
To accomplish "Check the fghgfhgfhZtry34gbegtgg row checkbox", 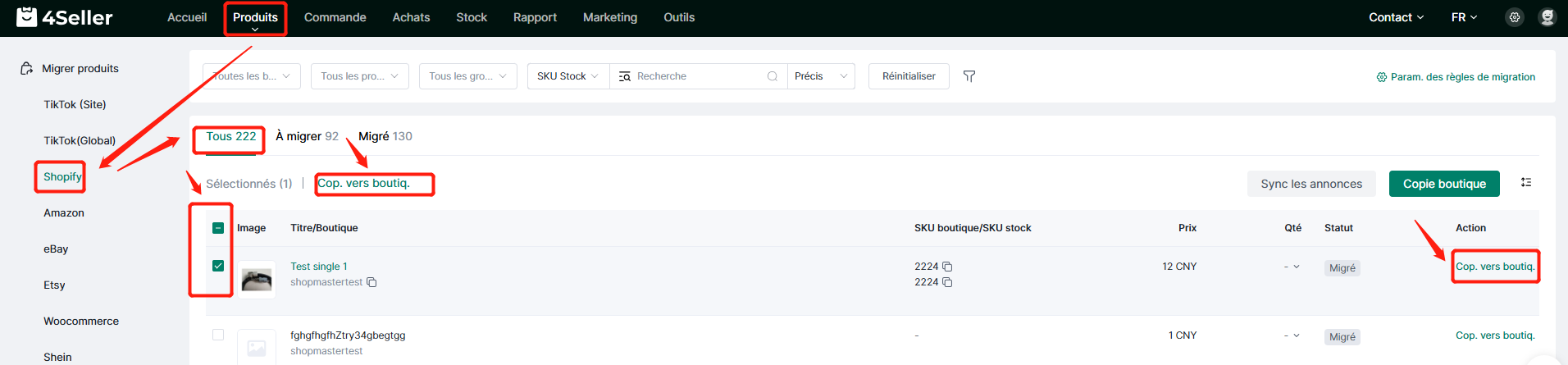I will coord(218,335).
